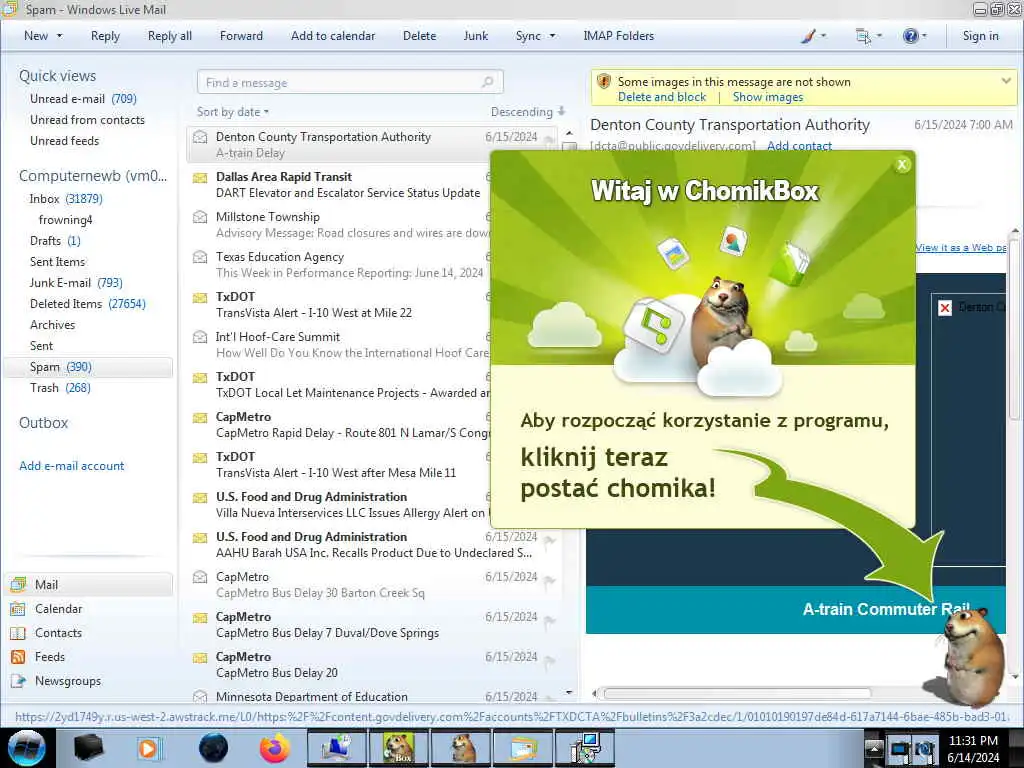Viewport: 1024px width, 768px height.
Task: Click the envelope icon of Millstone Township
Action: pyautogui.click(x=200, y=217)
